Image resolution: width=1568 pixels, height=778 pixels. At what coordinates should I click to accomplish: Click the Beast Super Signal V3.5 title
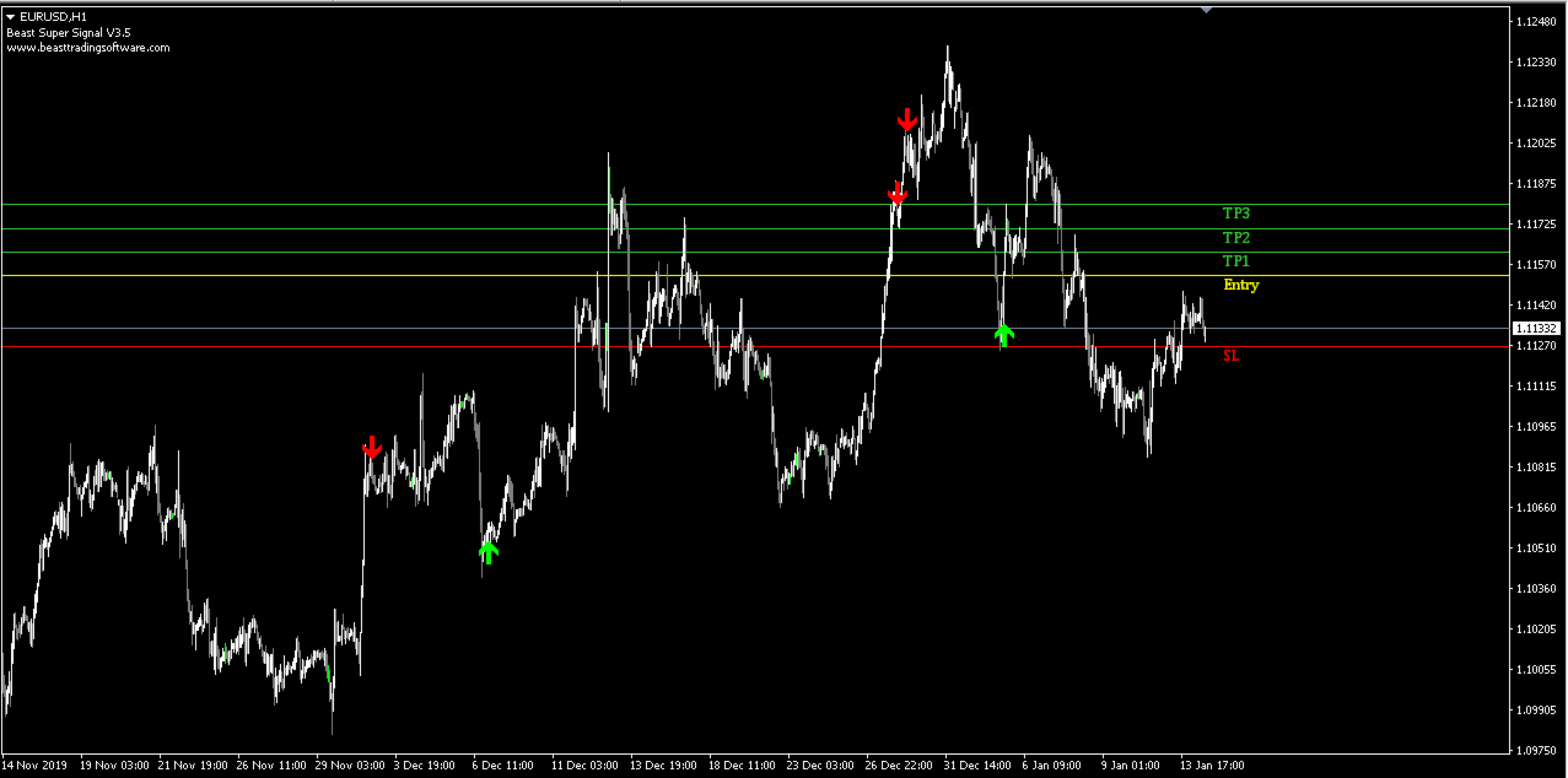(x=68, y=33)
